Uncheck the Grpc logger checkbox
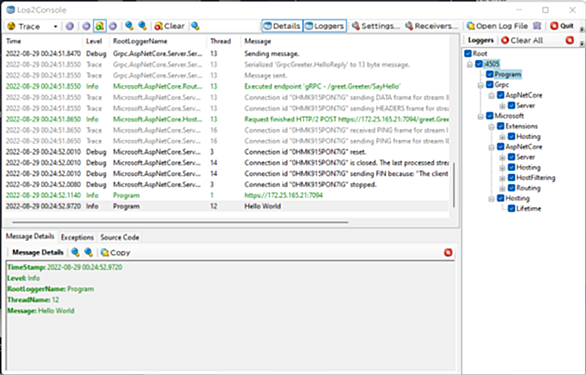The height and width of the screenshot is (375, 586). 490,85
